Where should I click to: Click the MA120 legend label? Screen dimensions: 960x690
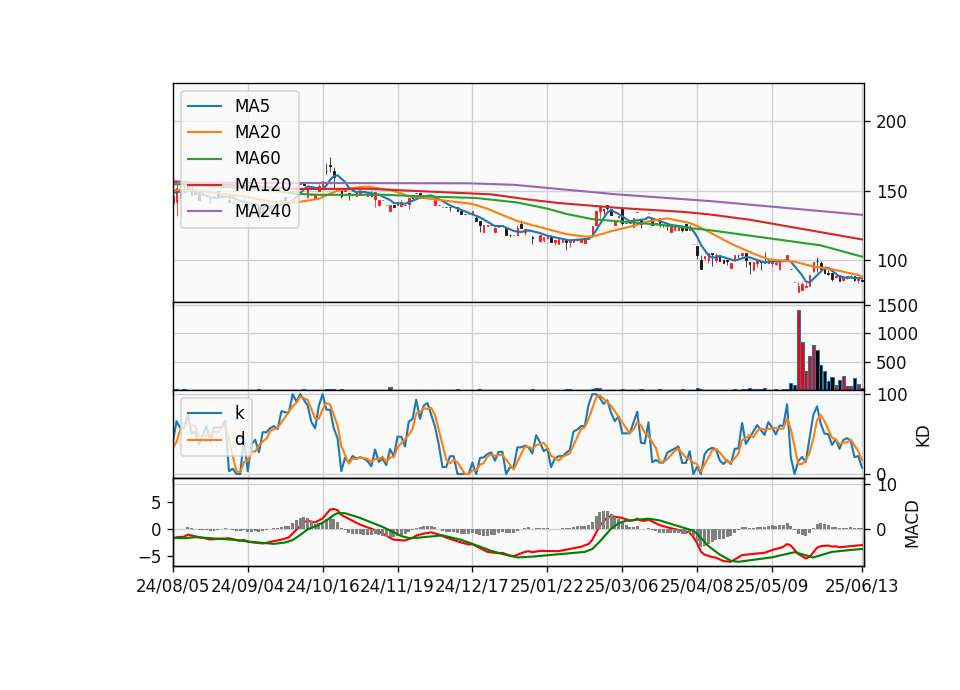[x=263, y=185]
